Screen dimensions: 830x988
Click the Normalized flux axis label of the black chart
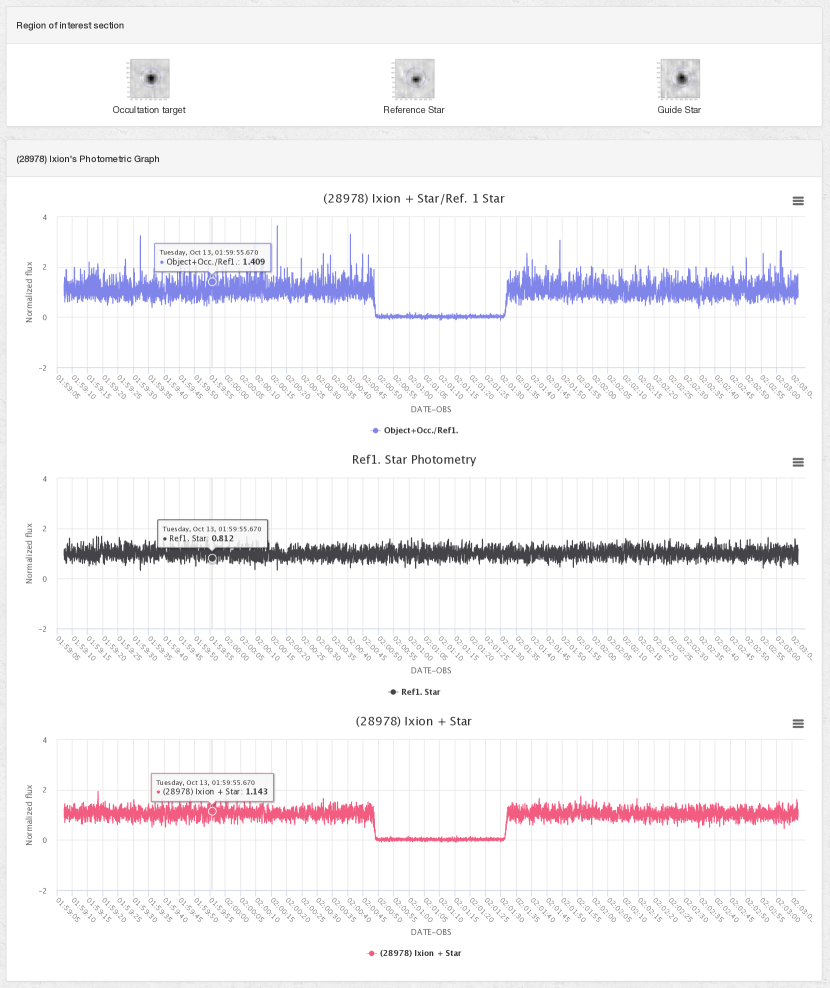29,553
